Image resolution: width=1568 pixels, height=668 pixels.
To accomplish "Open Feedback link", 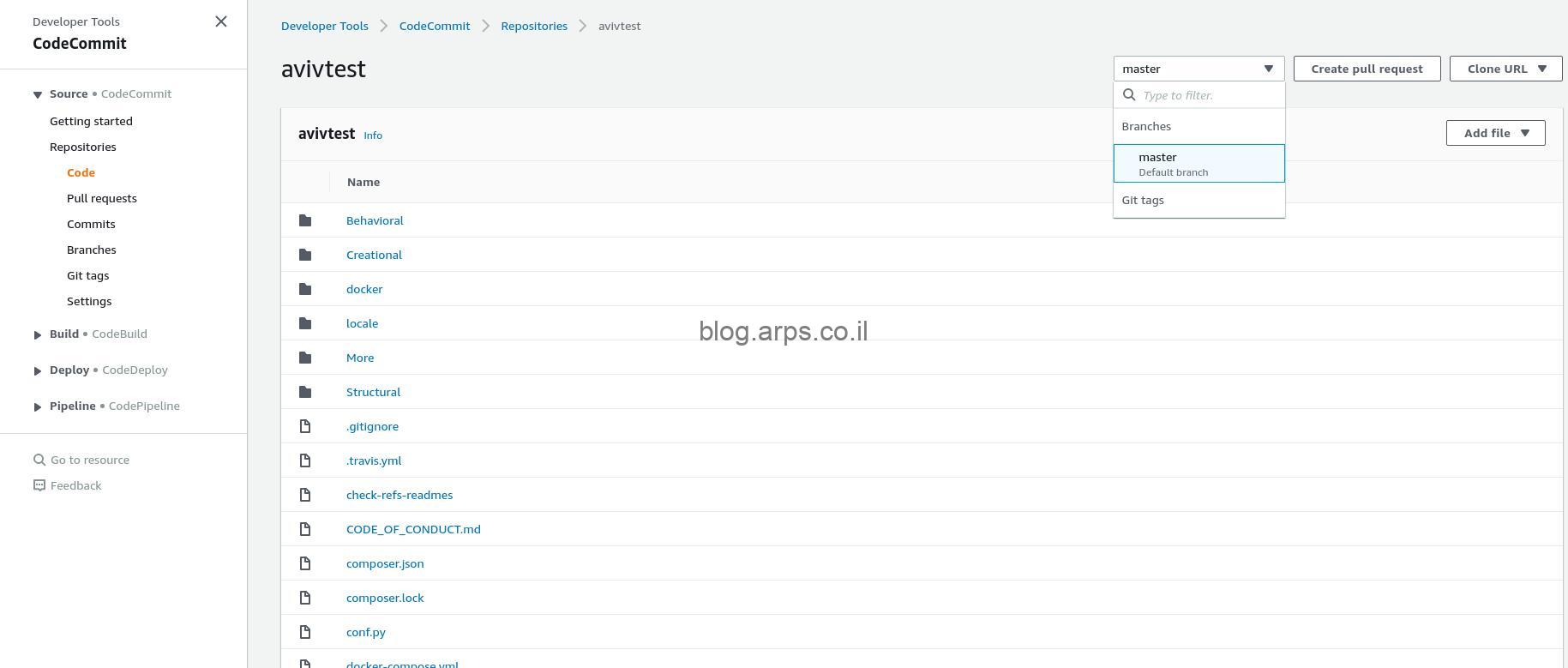I will pyautogui.click(x=75, y=485).
